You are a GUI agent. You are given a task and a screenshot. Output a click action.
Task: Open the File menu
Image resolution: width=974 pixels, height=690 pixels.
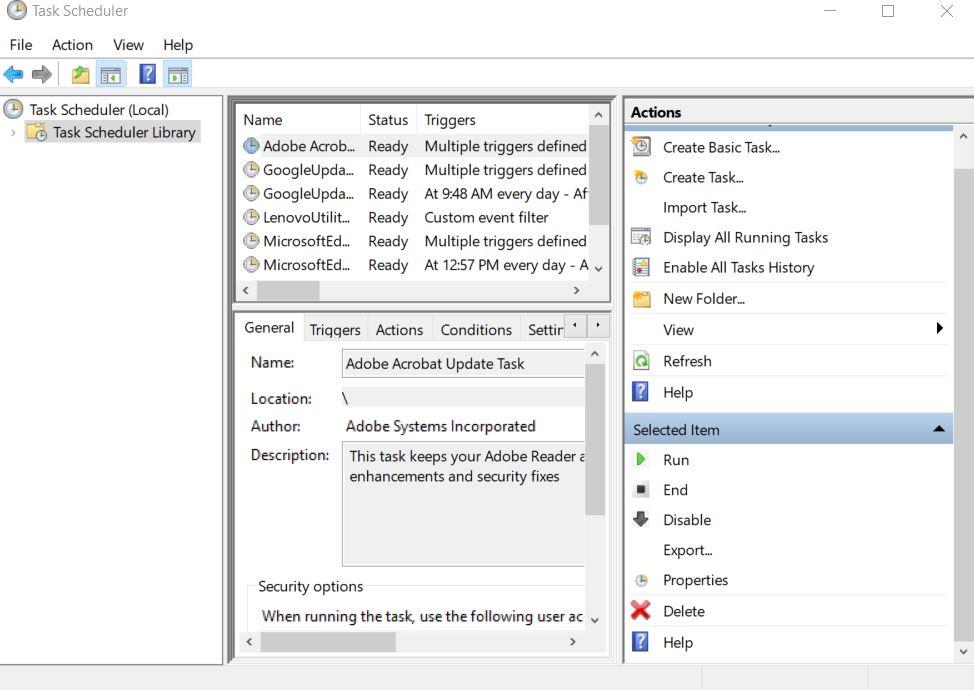[x=20, y=45]
